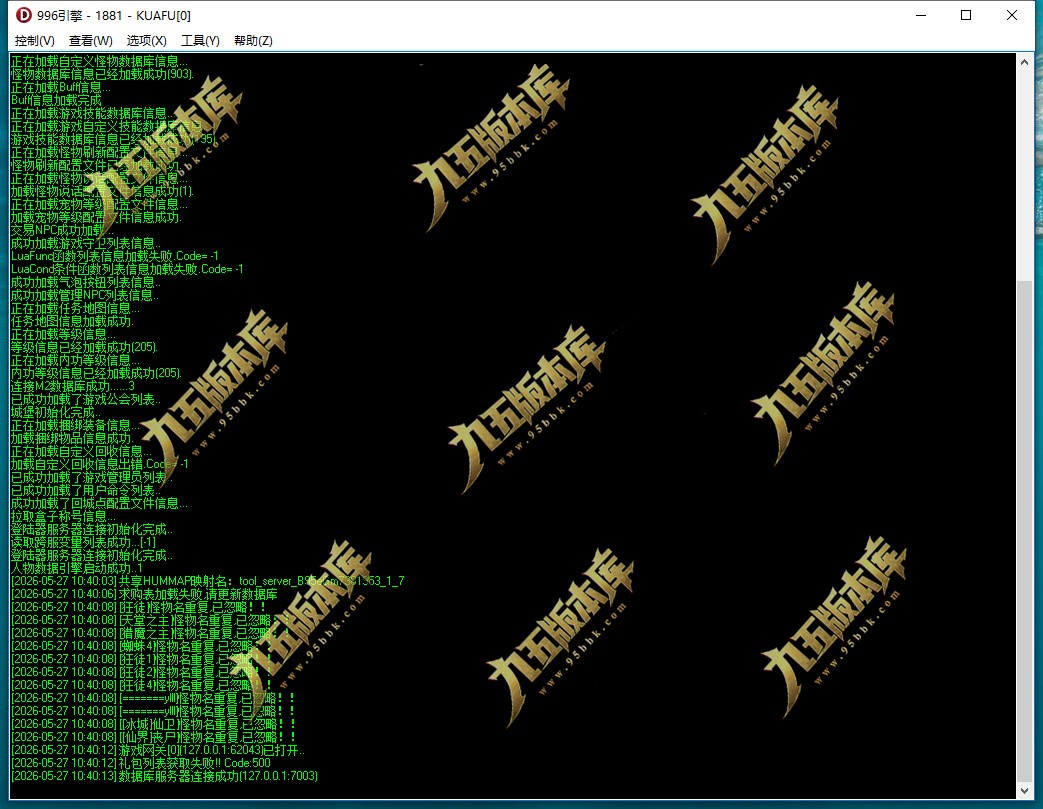Click log line '正在加载自定义怪物数据库信息...'
Screen dimensions: 1043x809
coord(99,61)
